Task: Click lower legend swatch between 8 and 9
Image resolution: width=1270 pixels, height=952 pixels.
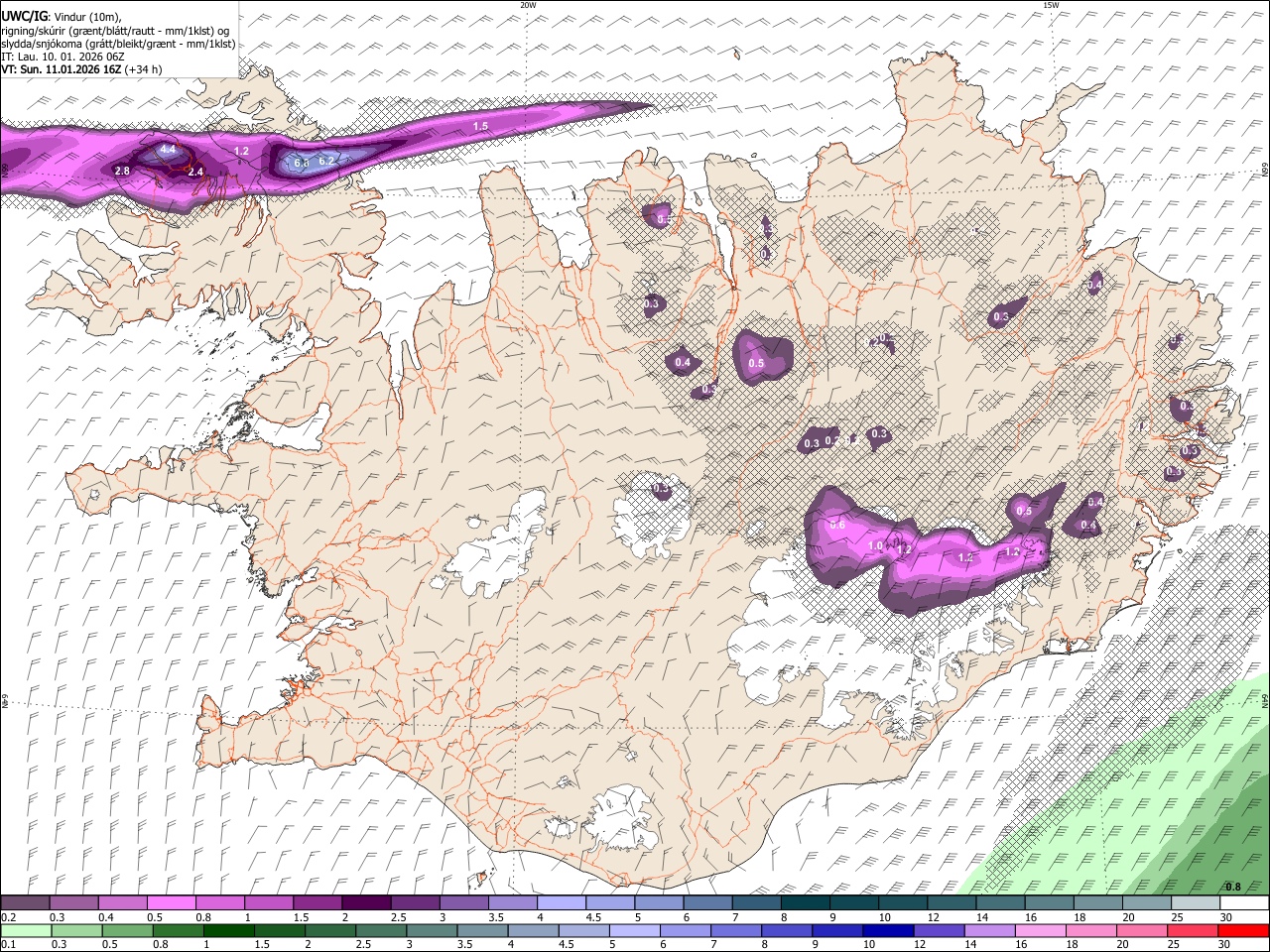Action: coord(787,930)
